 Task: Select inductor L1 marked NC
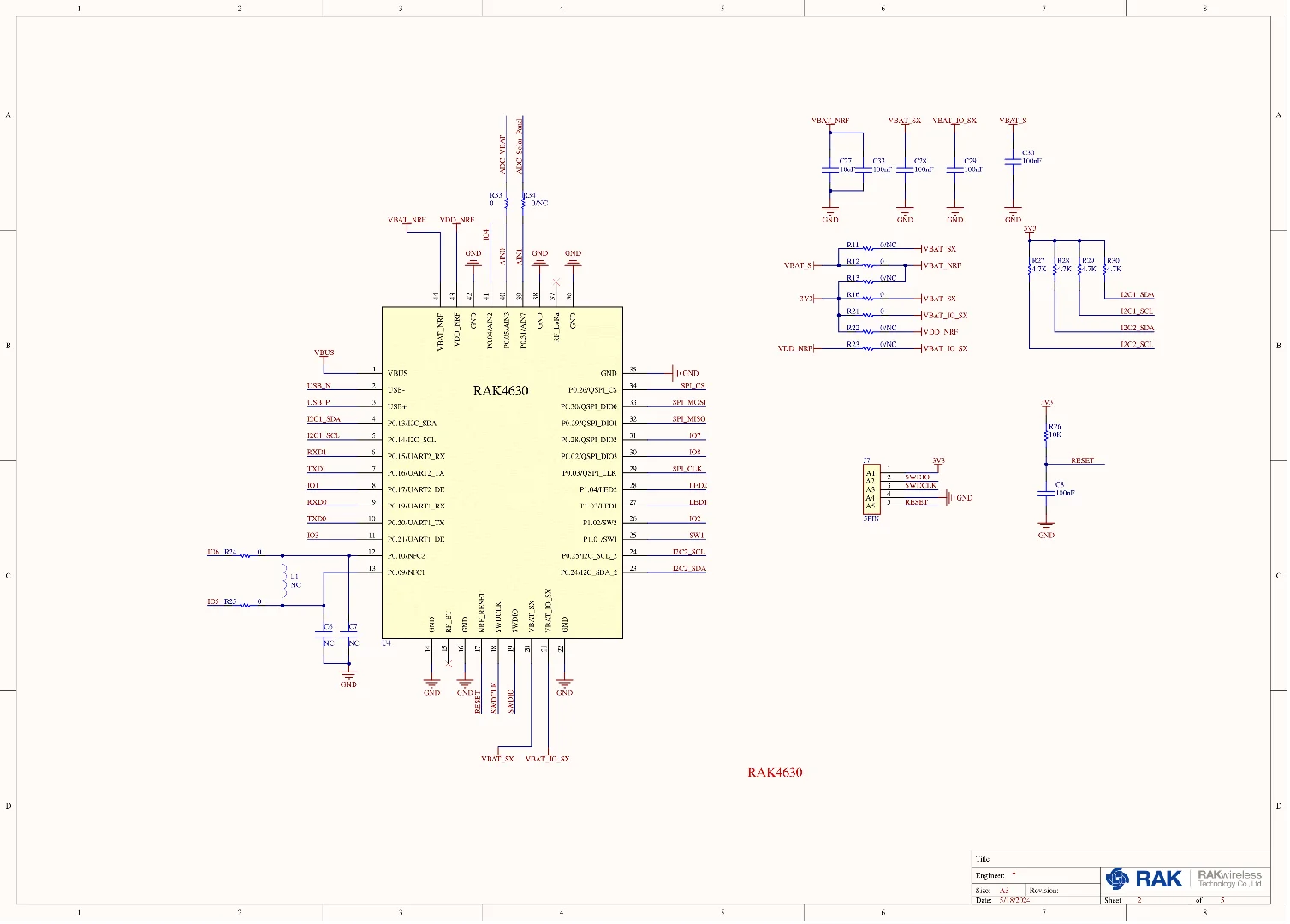pyautogui.click(x=284, y=580)
